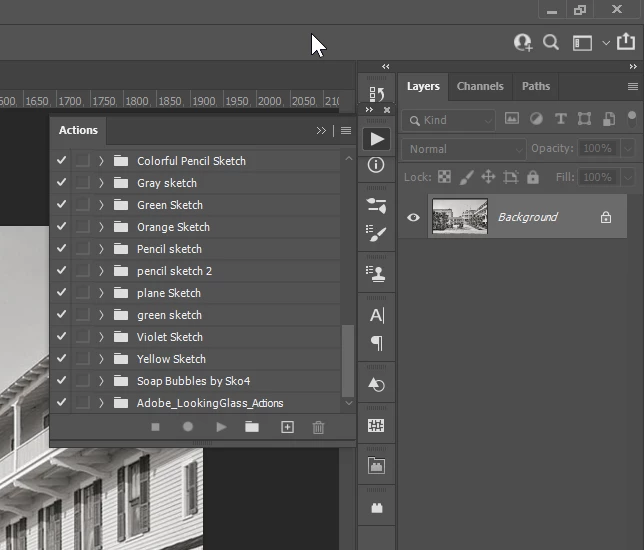Click Lock all padlock icon
The image size is (644, 550).
click(533, 177)
